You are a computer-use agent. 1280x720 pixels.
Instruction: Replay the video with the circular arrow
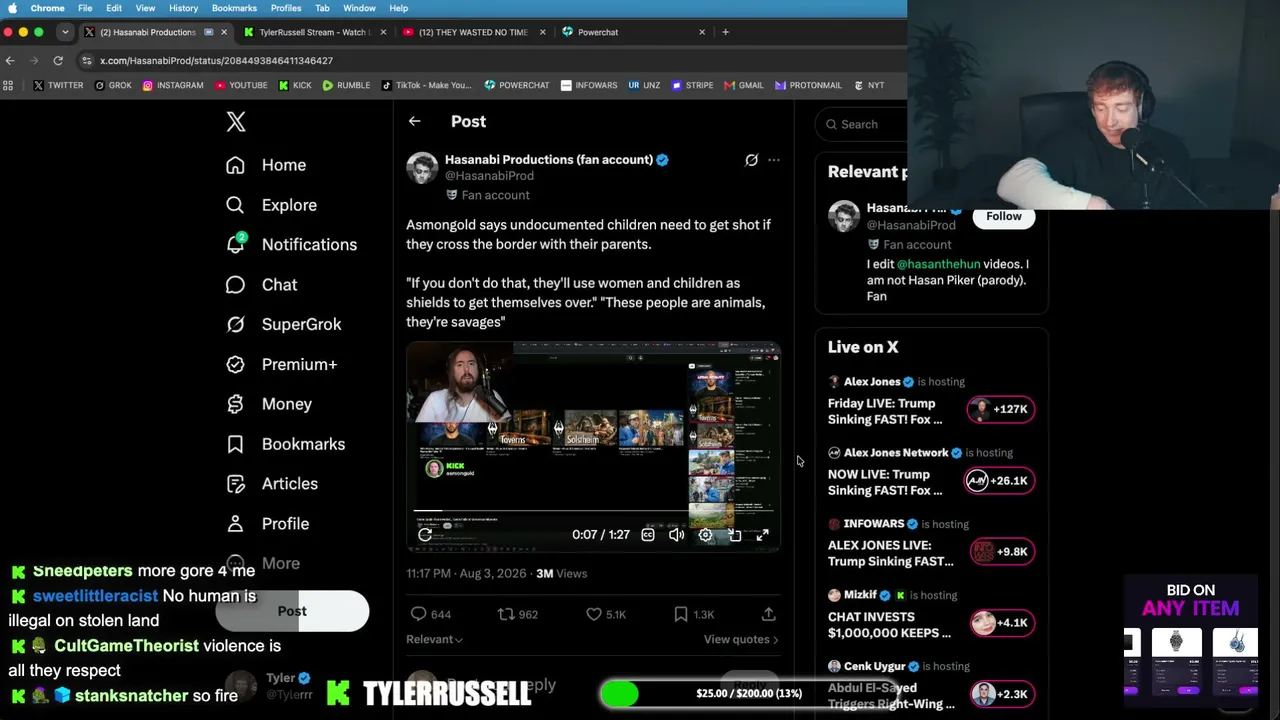coord(425,535)
